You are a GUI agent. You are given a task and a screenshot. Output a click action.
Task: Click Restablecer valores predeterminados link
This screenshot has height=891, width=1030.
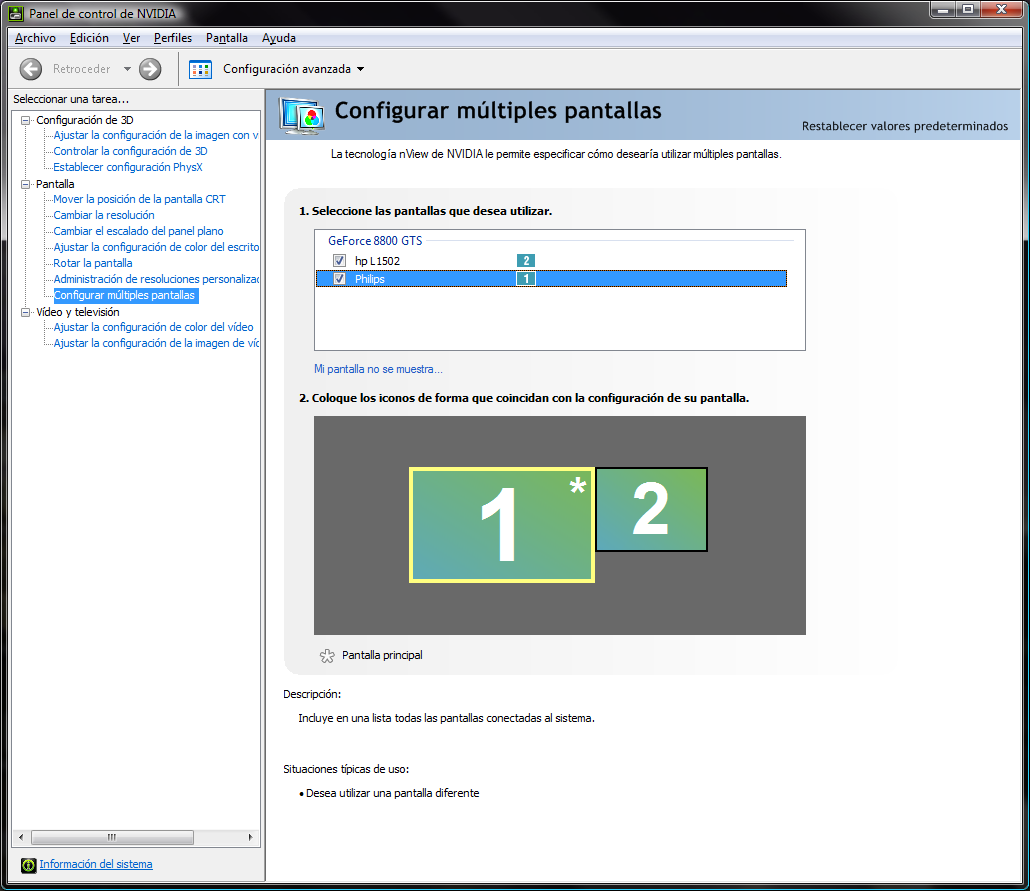(x=905, y=126)
